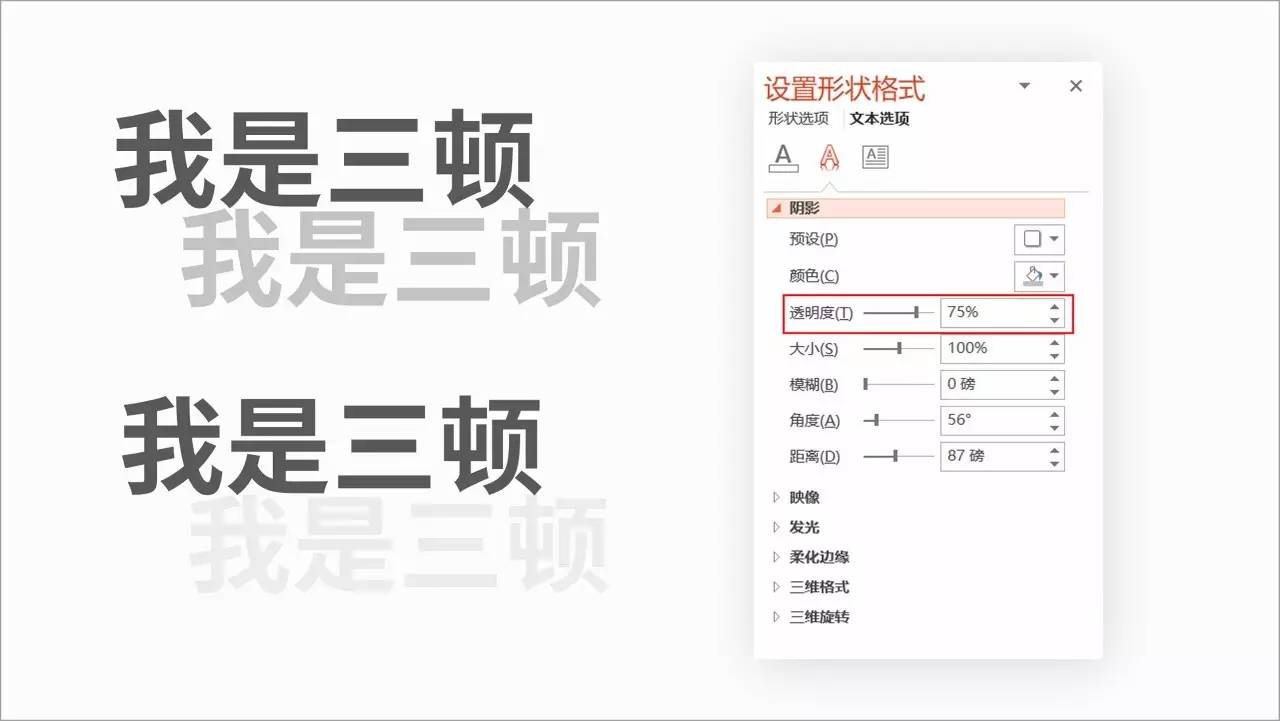Viewport: 1280px width, 721px height.
Task: Open the 预设 shadow preset dropdown
Action: pos(1040,240)
